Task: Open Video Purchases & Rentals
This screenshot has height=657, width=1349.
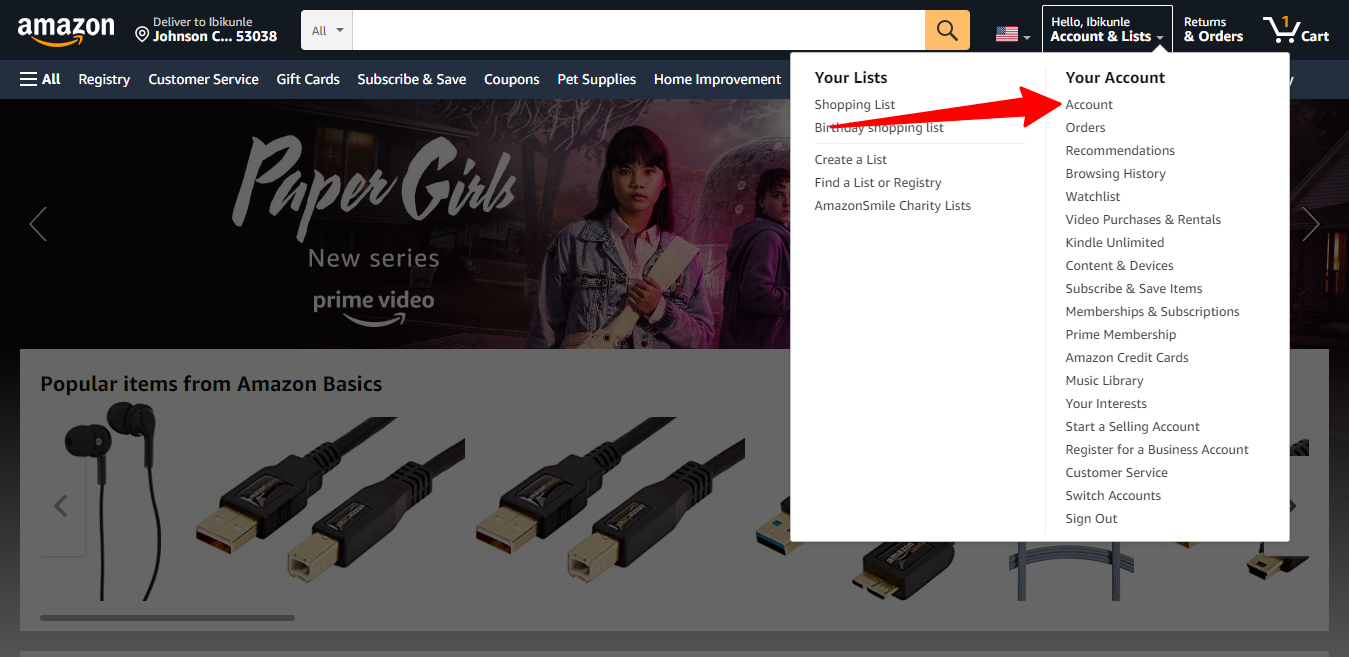Action: tap(1143, 220)
